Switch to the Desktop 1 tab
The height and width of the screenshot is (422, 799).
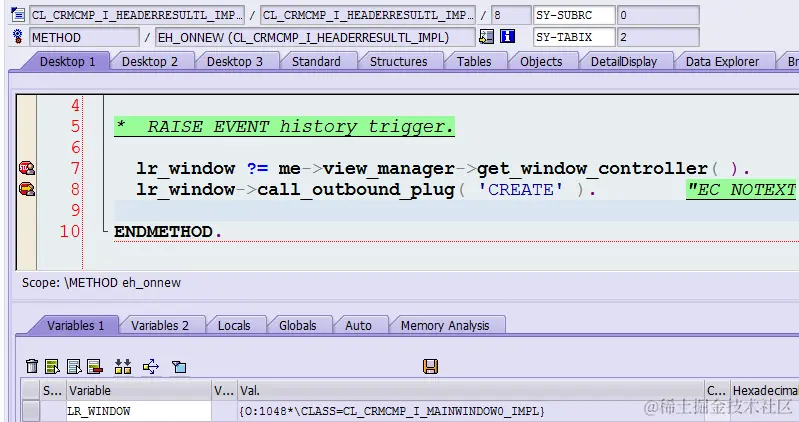coord(67,62)
